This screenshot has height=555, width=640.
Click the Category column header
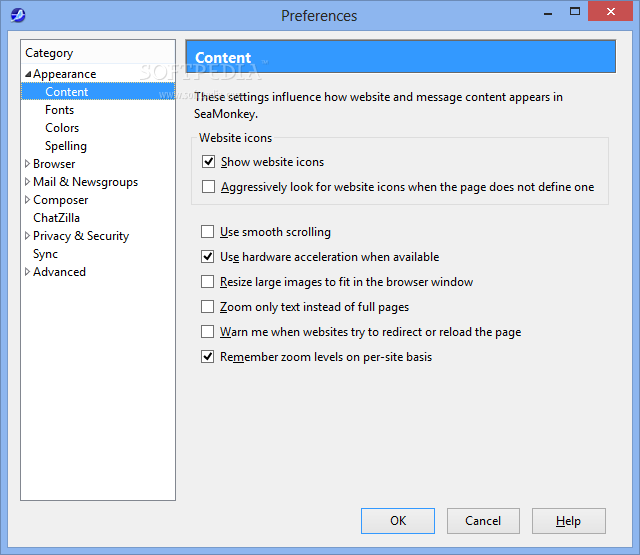click(98, 53)
